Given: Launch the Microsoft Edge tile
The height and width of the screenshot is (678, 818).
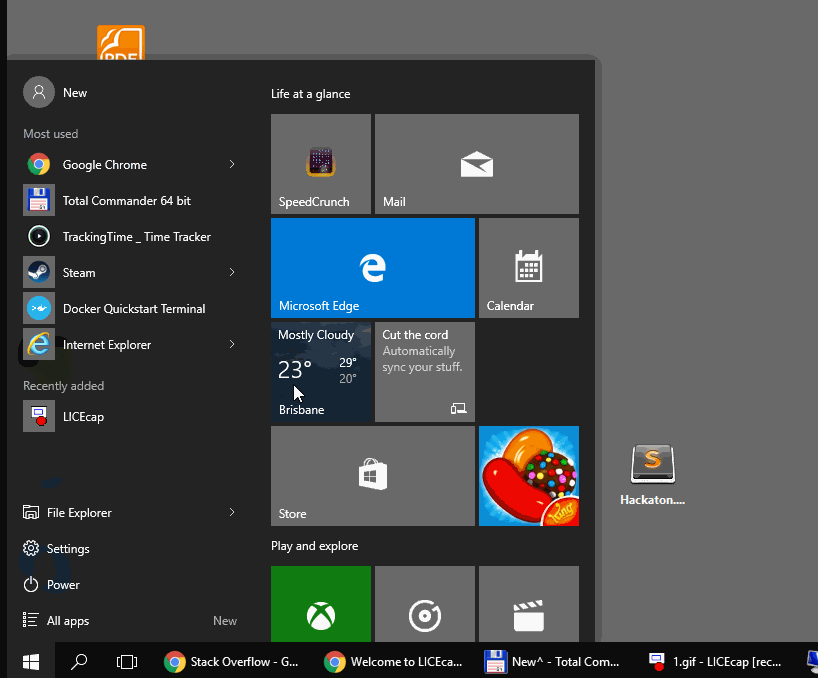Looking at the screenshot, I should (x=372, y=267).
